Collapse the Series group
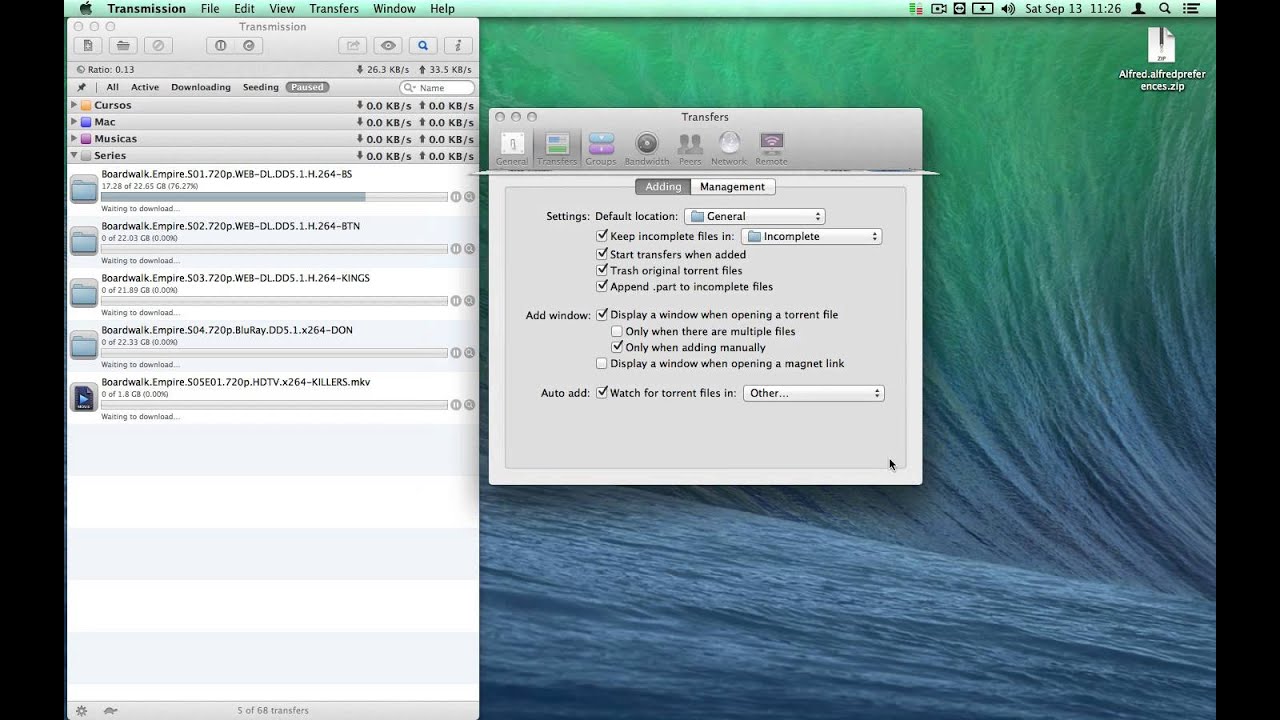 coord(74,156)
